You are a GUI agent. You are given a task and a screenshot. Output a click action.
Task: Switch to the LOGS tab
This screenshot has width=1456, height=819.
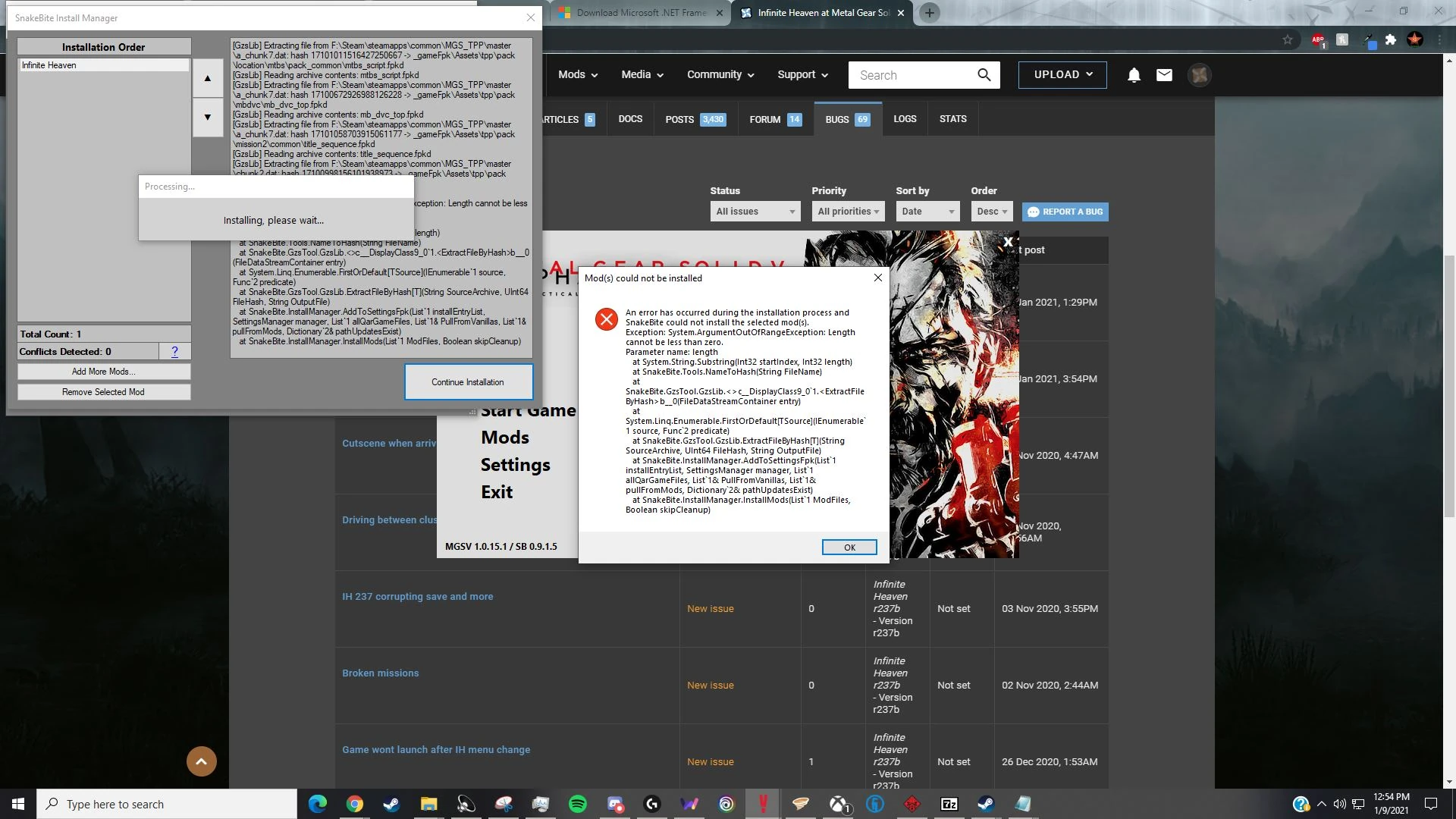point(905,119)
